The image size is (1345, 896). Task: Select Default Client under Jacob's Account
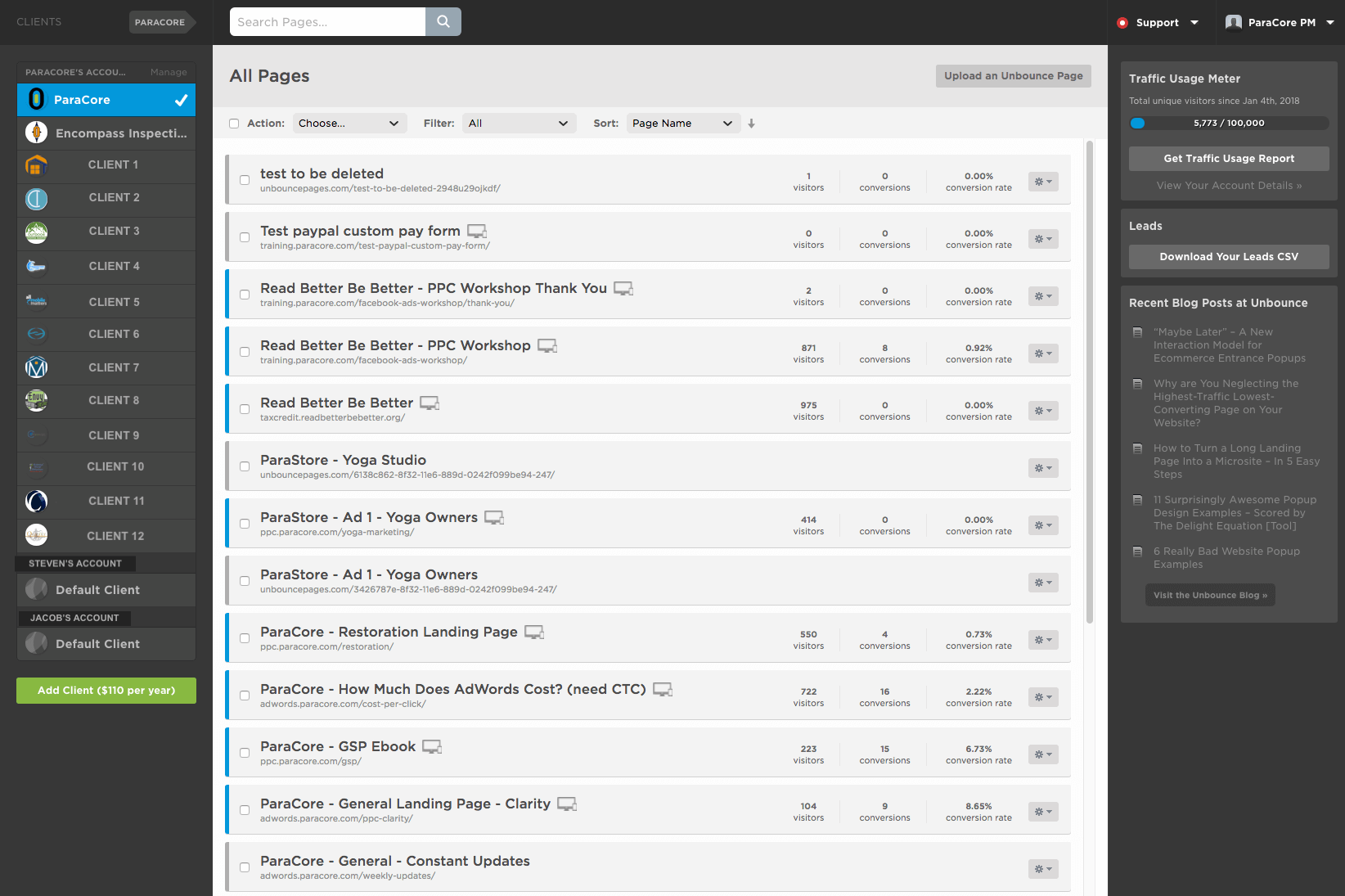(106, 644)
